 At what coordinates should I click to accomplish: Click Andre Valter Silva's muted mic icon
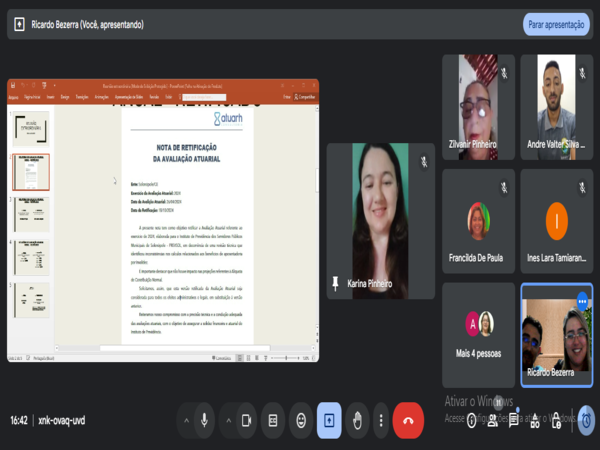pos(582,73)
